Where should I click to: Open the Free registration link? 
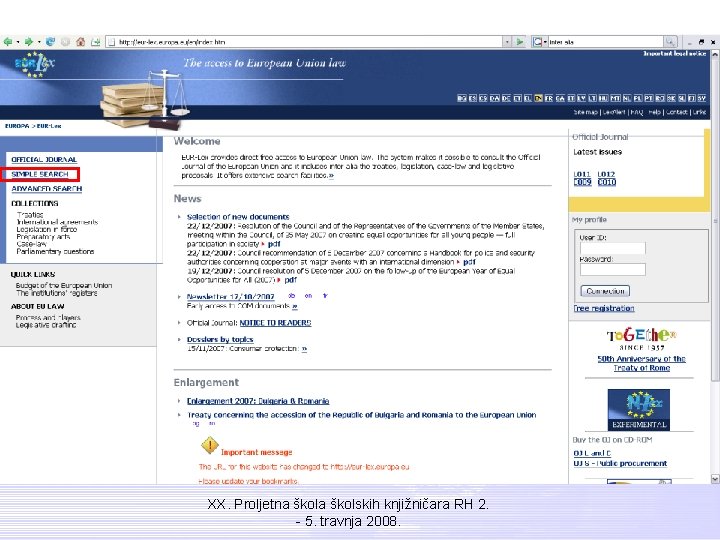pyautogui.click(x=604, y=308)
